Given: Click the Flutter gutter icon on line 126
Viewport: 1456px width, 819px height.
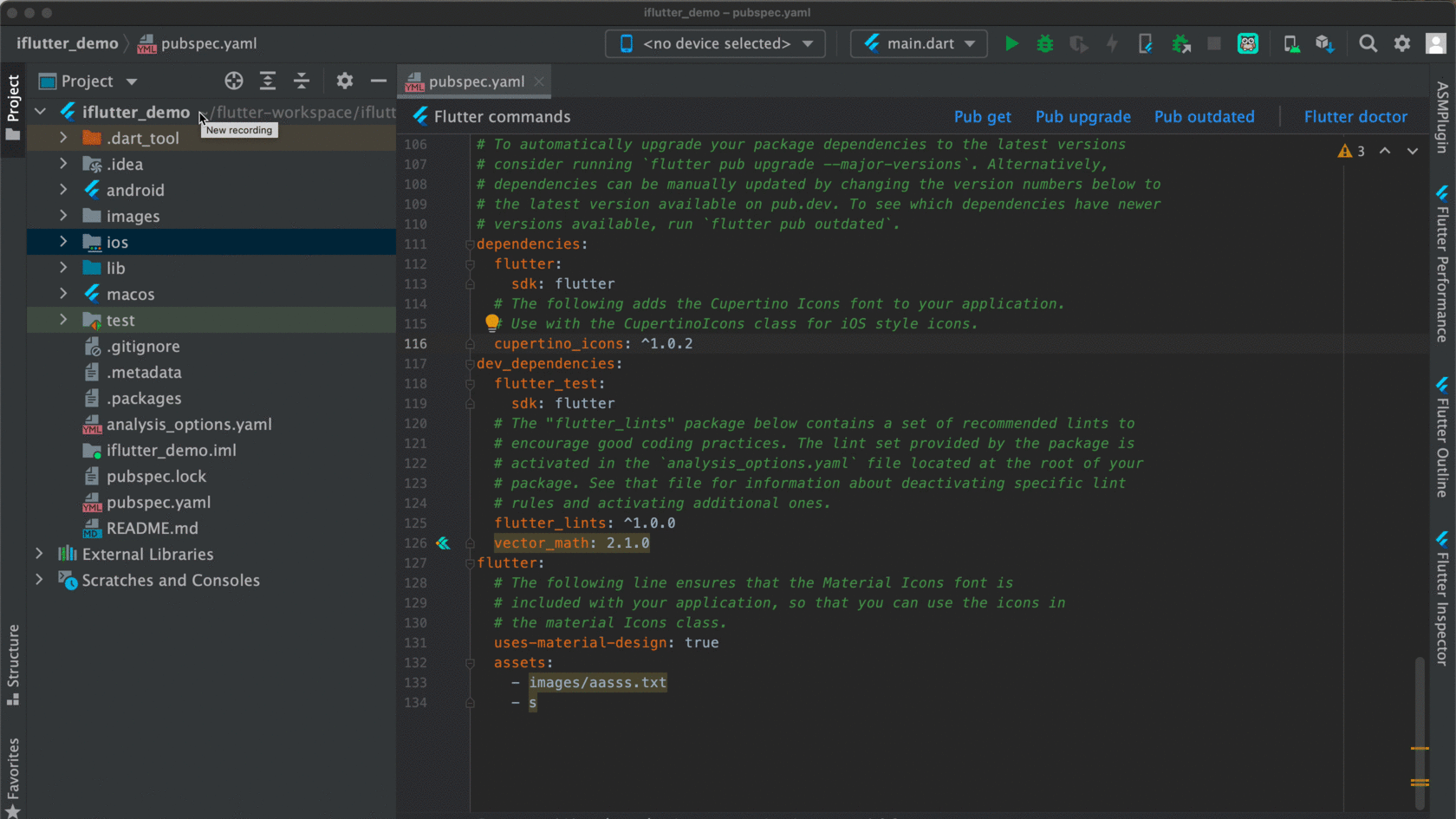Looking at the screenshot, I should click(x=443, y=543).
